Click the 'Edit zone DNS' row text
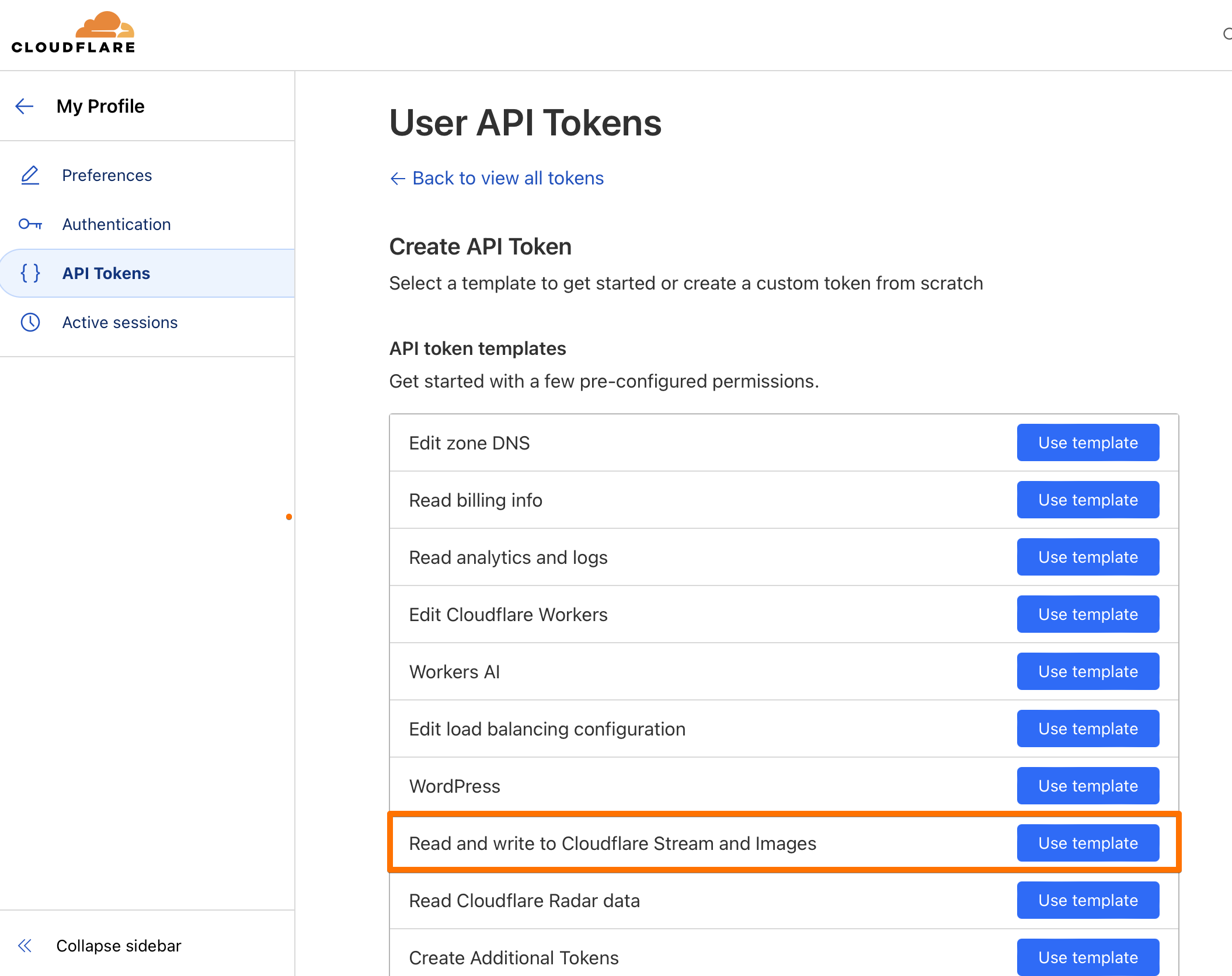 pyautogui.click(x=469, y=443)
